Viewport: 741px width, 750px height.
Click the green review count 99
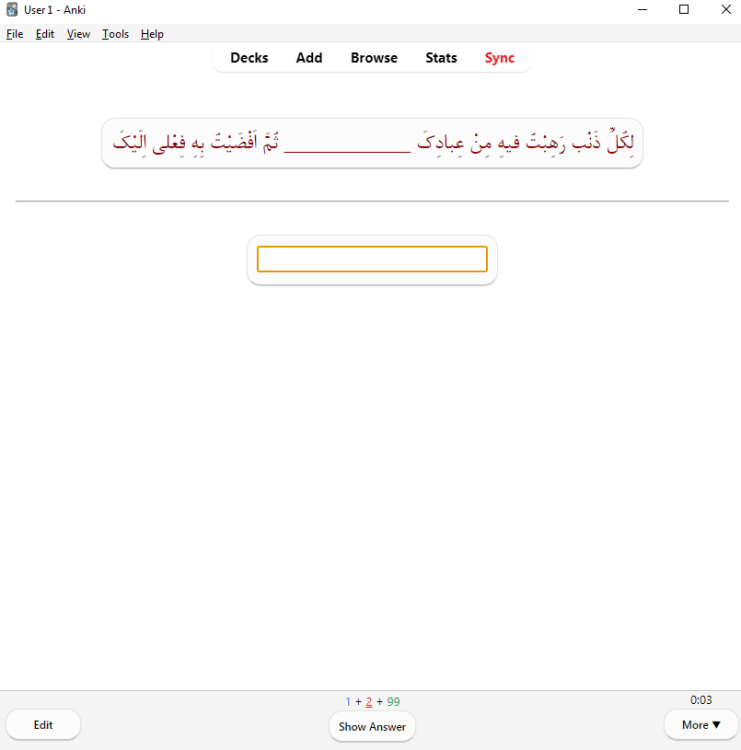coord(393,702)
